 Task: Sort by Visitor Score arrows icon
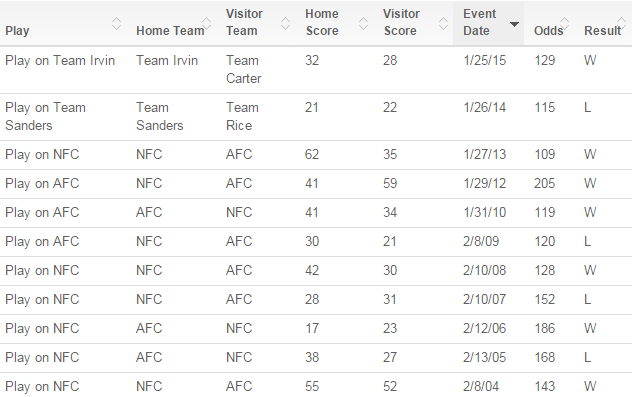[x=443, y=24]
